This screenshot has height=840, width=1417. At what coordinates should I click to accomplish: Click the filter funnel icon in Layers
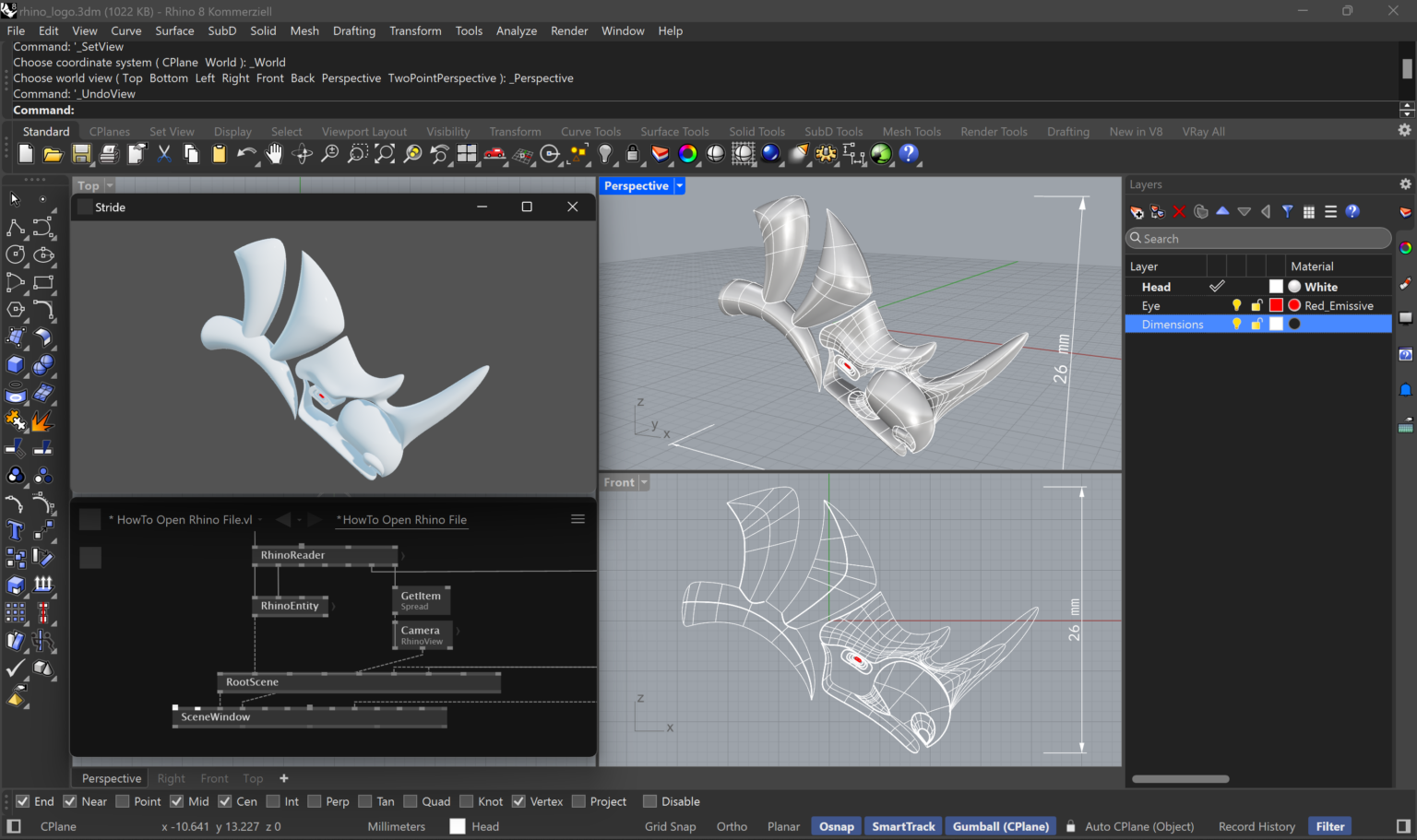coord(1288,211)
